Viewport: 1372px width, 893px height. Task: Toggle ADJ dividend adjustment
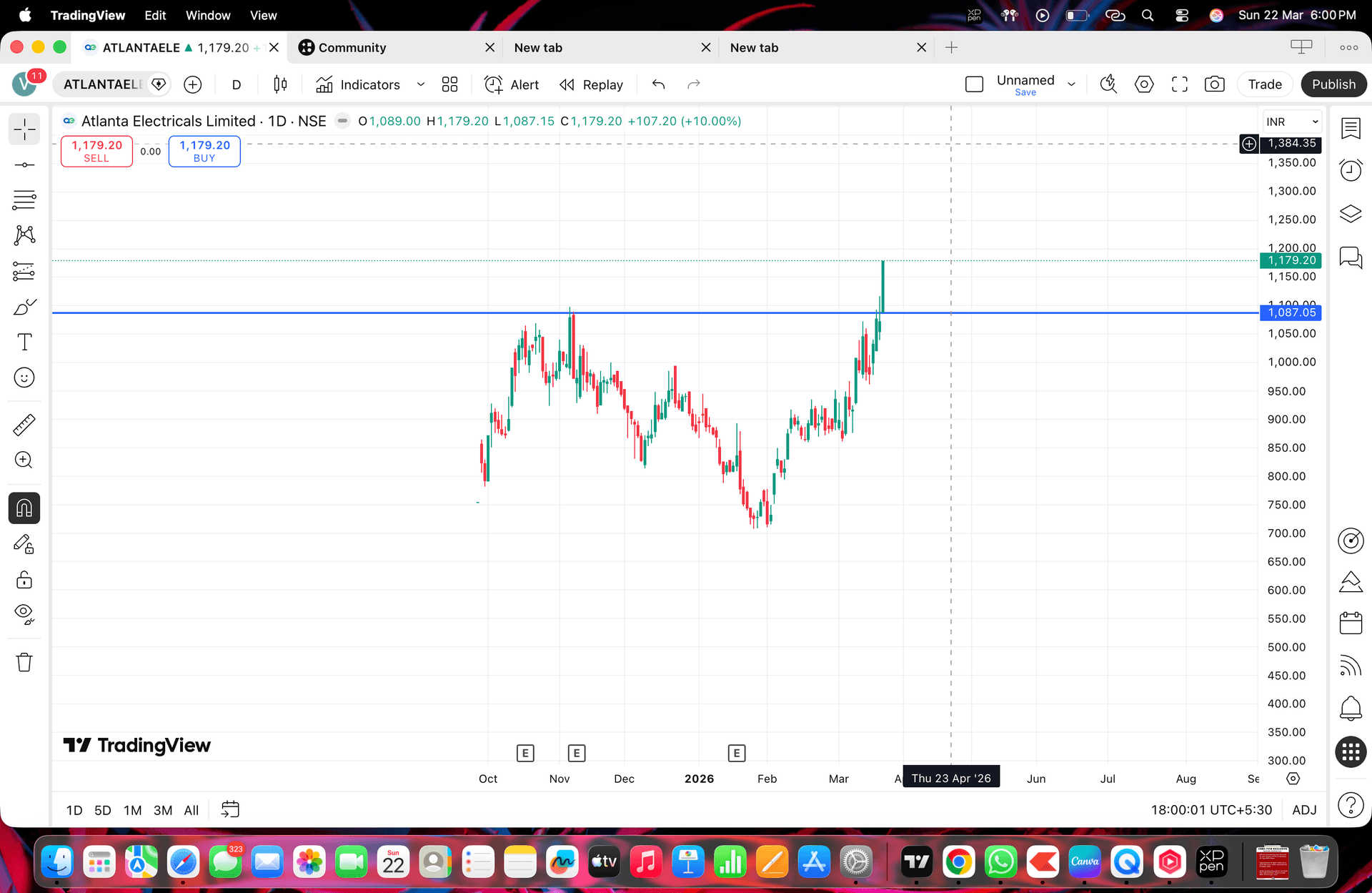pos(1304,810)
